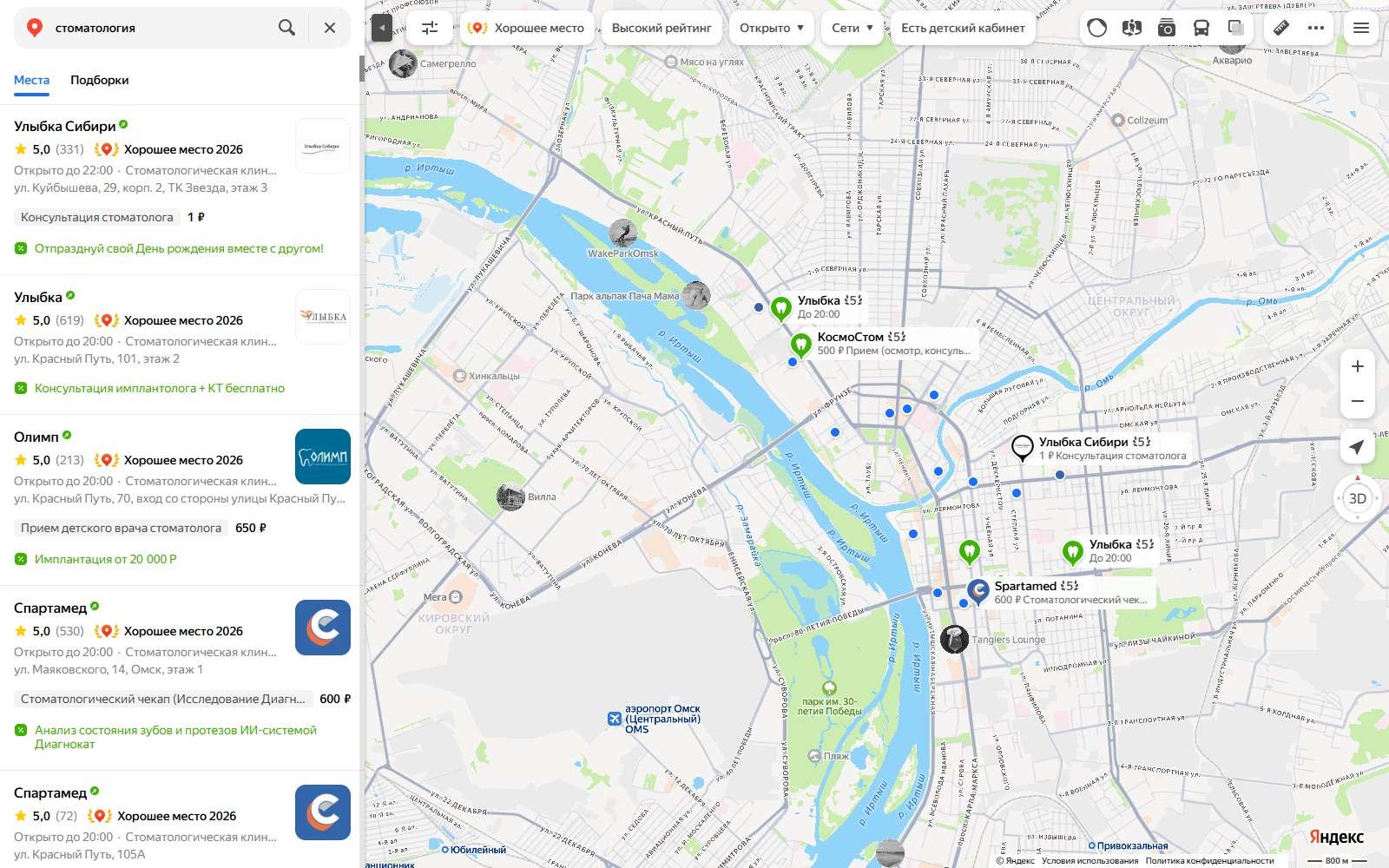
Task: Open the three-dots more tools menu
Action: (1316, 28)
